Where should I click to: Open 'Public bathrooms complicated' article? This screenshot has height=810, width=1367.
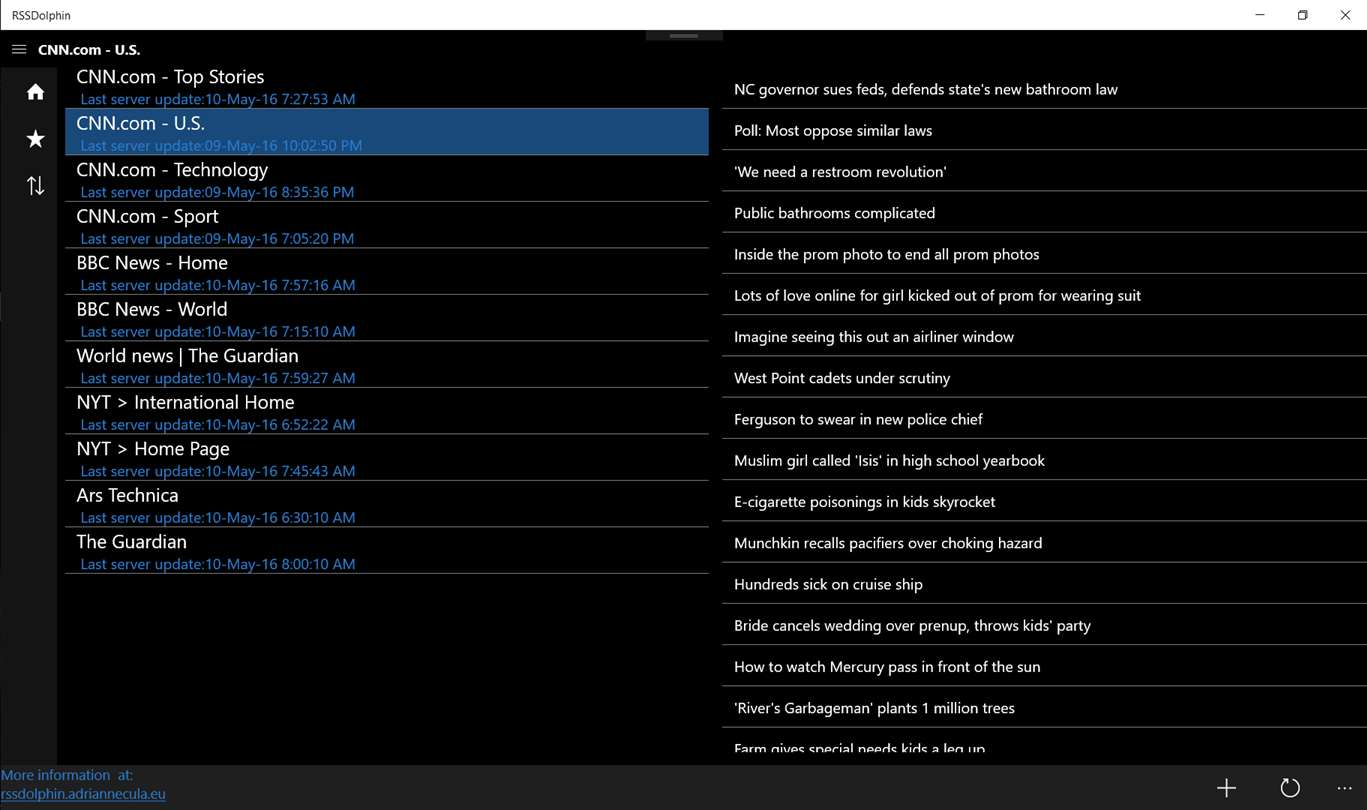point(1044,212)
